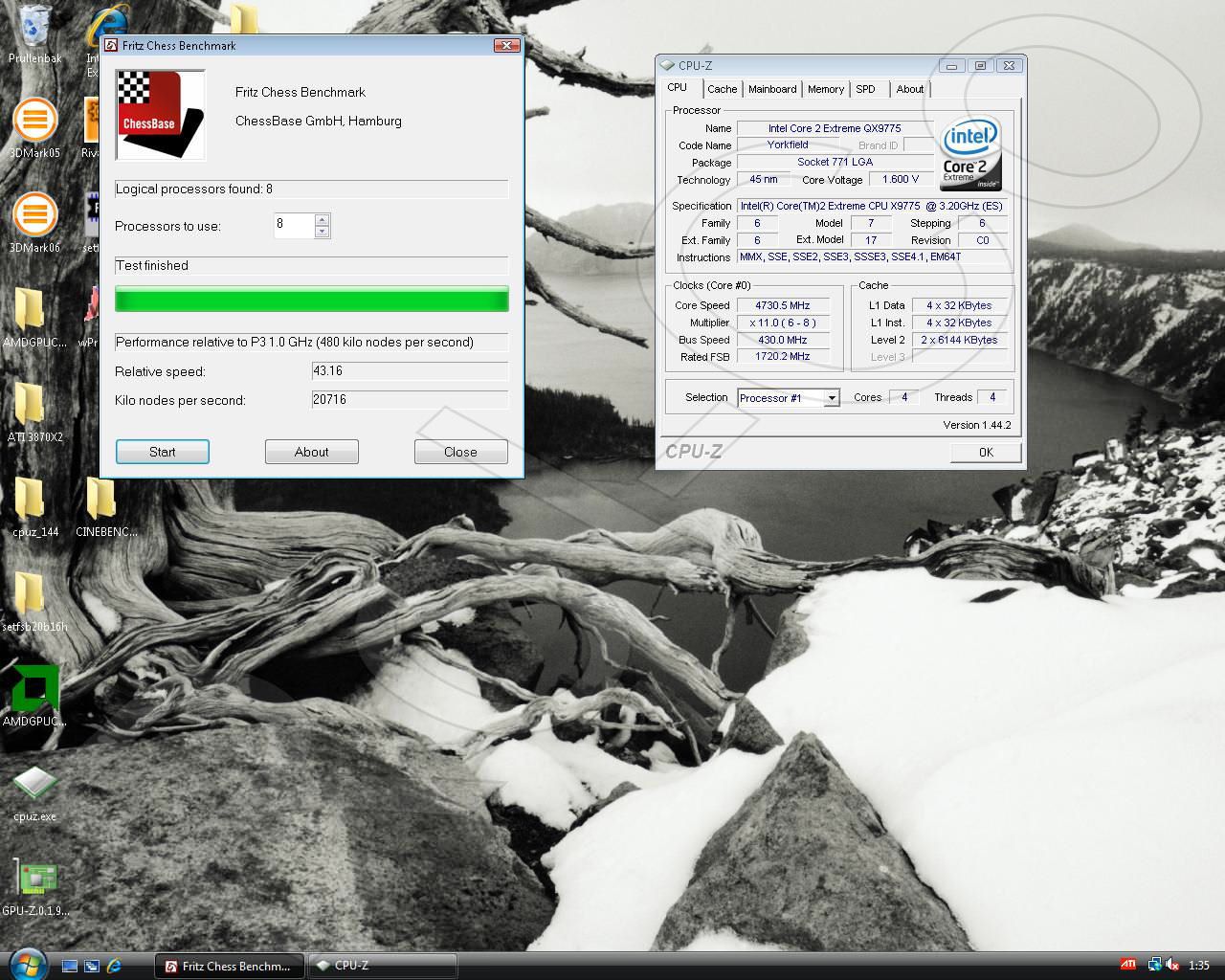
Task: Open the ATI tray icon
Action: click(1129, 965)
